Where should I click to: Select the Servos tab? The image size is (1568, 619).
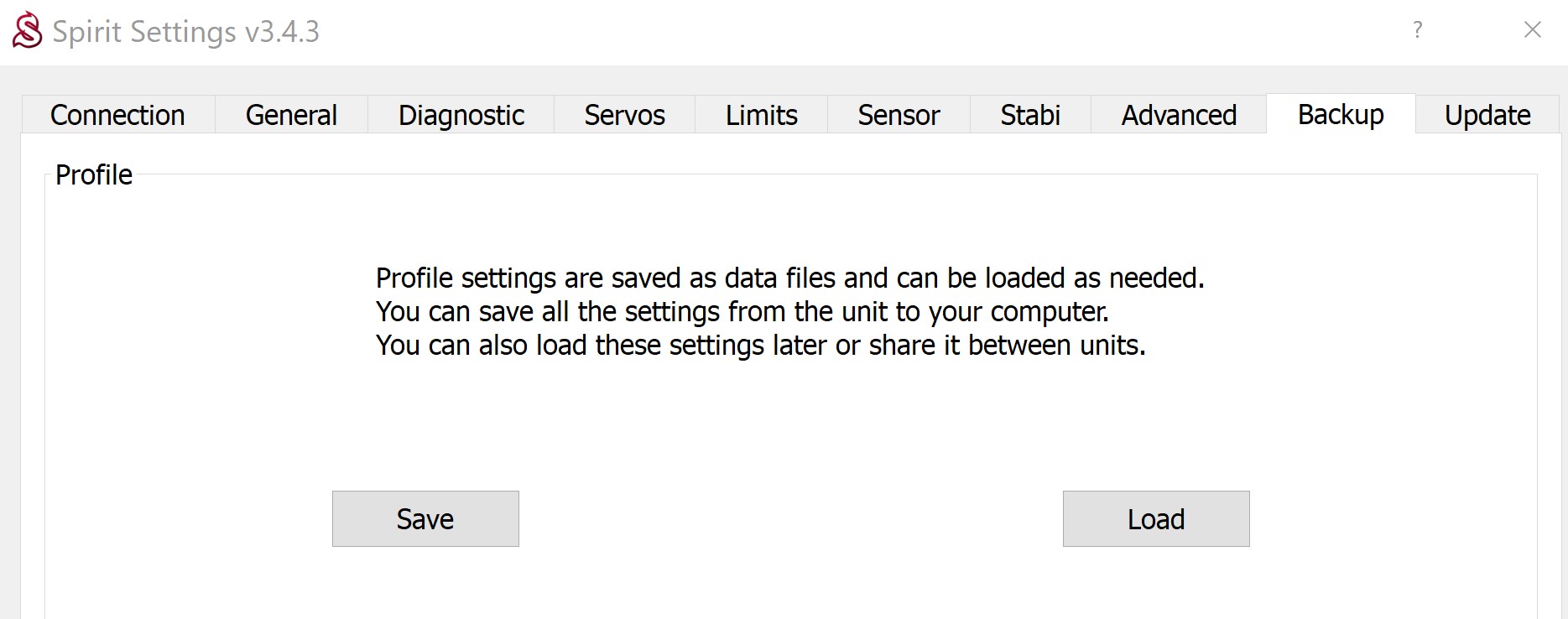tap(624, 115)
